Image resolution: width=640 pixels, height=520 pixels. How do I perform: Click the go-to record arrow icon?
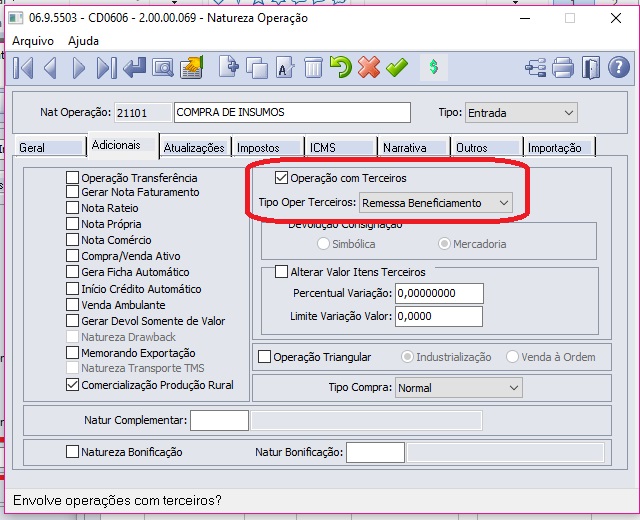[134, 67]
